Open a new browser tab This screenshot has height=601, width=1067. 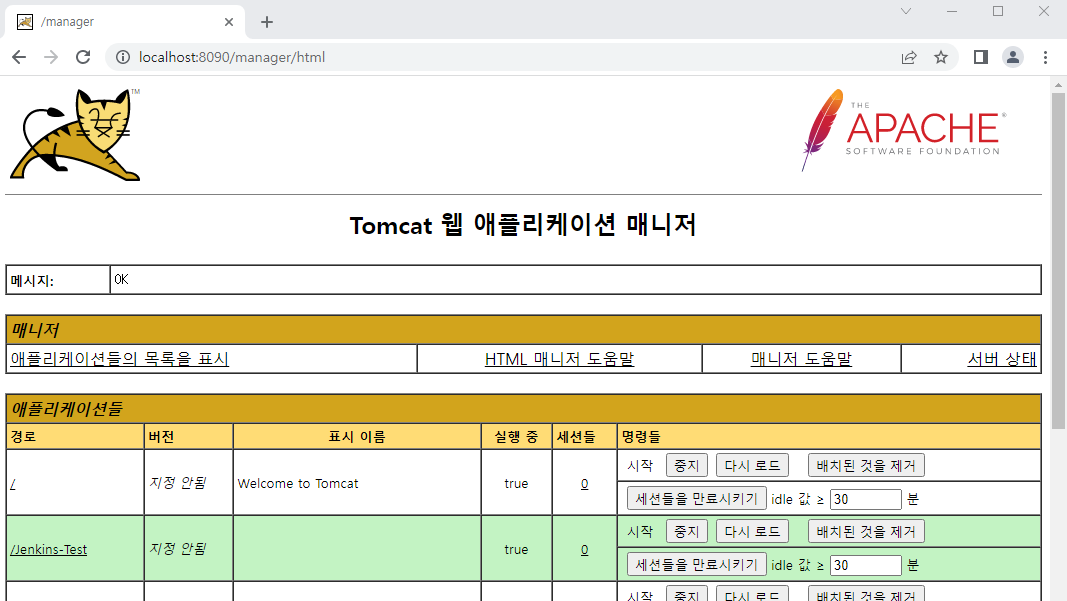click(x=267, y=22)
